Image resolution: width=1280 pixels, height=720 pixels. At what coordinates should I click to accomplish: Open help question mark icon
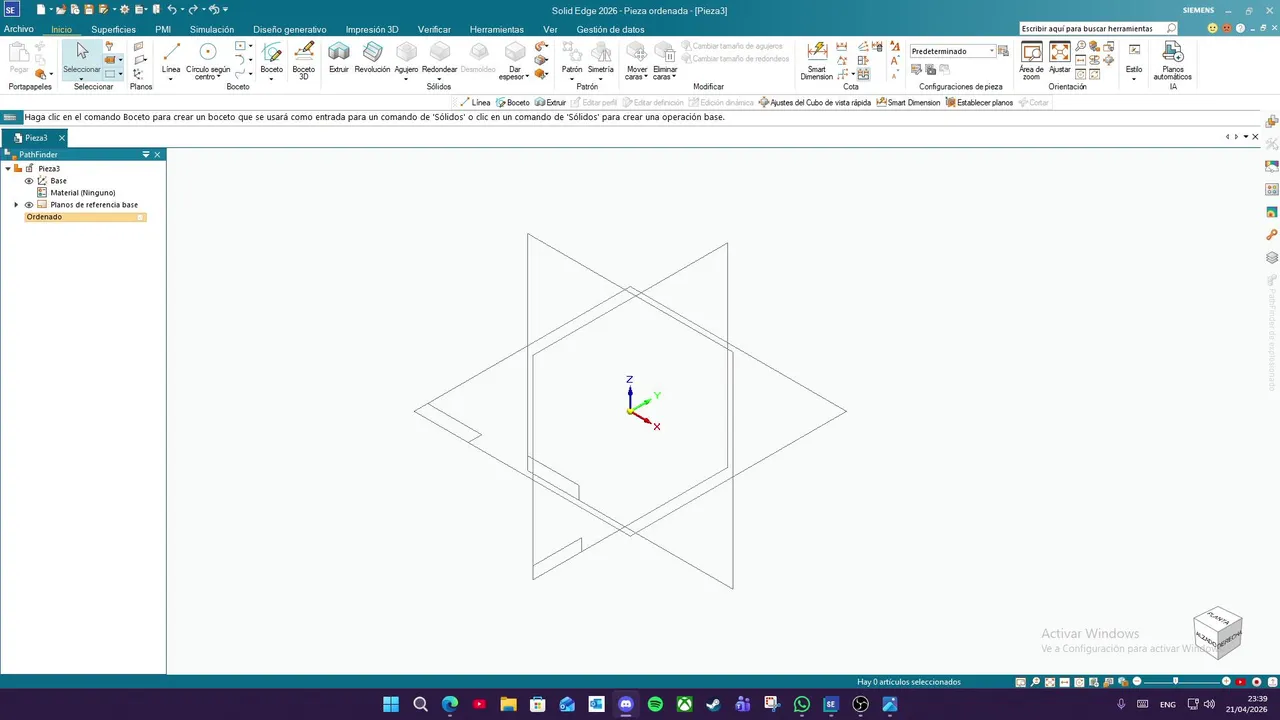point(1240,29)
